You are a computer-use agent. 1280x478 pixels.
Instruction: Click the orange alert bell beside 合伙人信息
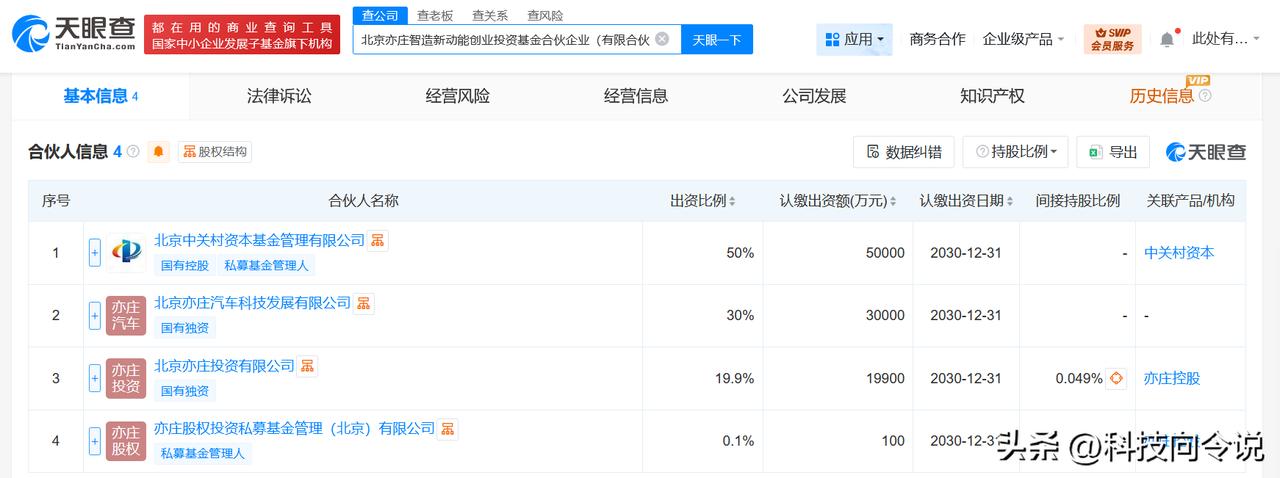tap(158, 152)
